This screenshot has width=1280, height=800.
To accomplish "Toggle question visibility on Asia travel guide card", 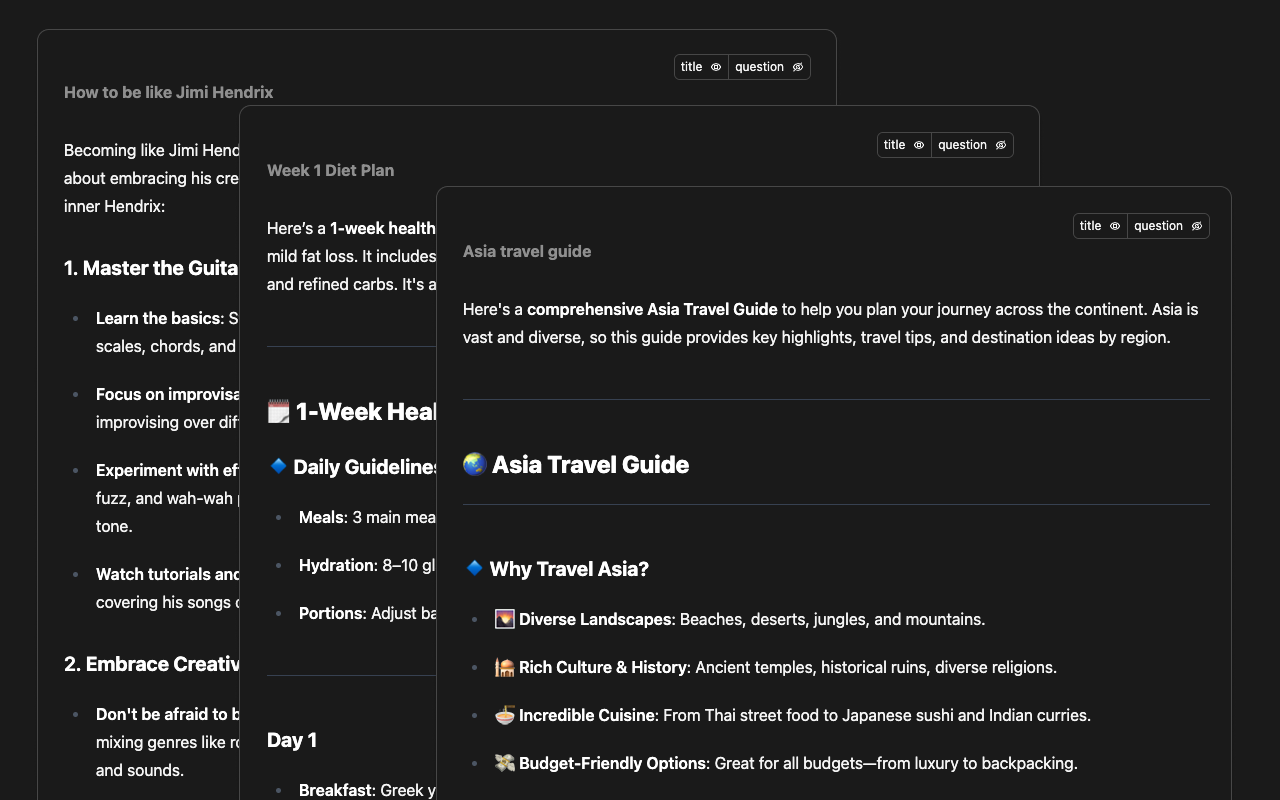I will [1168, 226].
